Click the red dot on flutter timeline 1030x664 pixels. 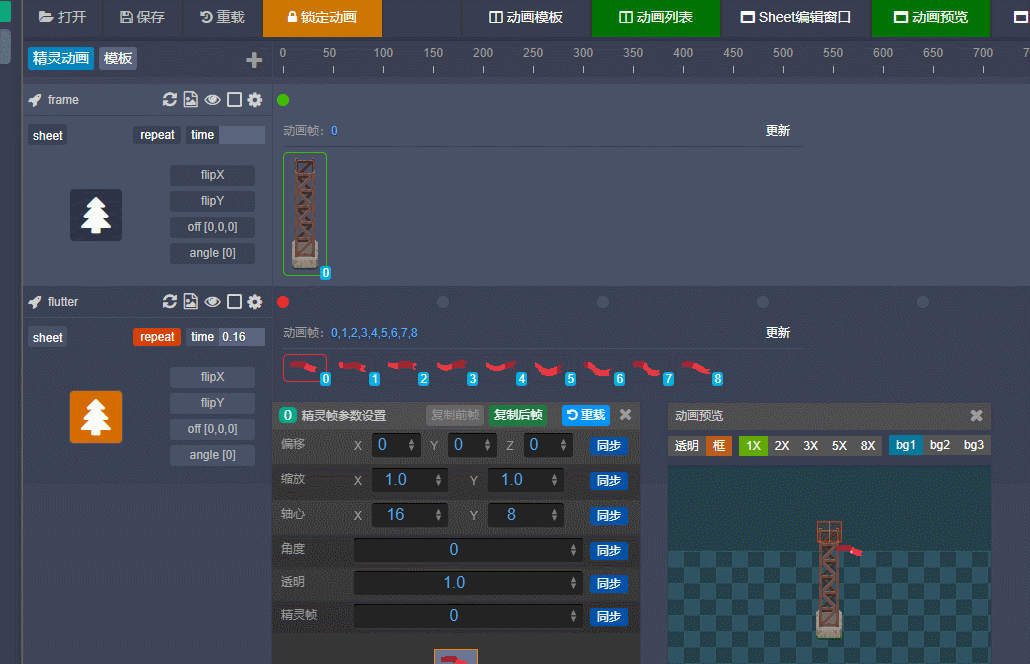[283, 302]
